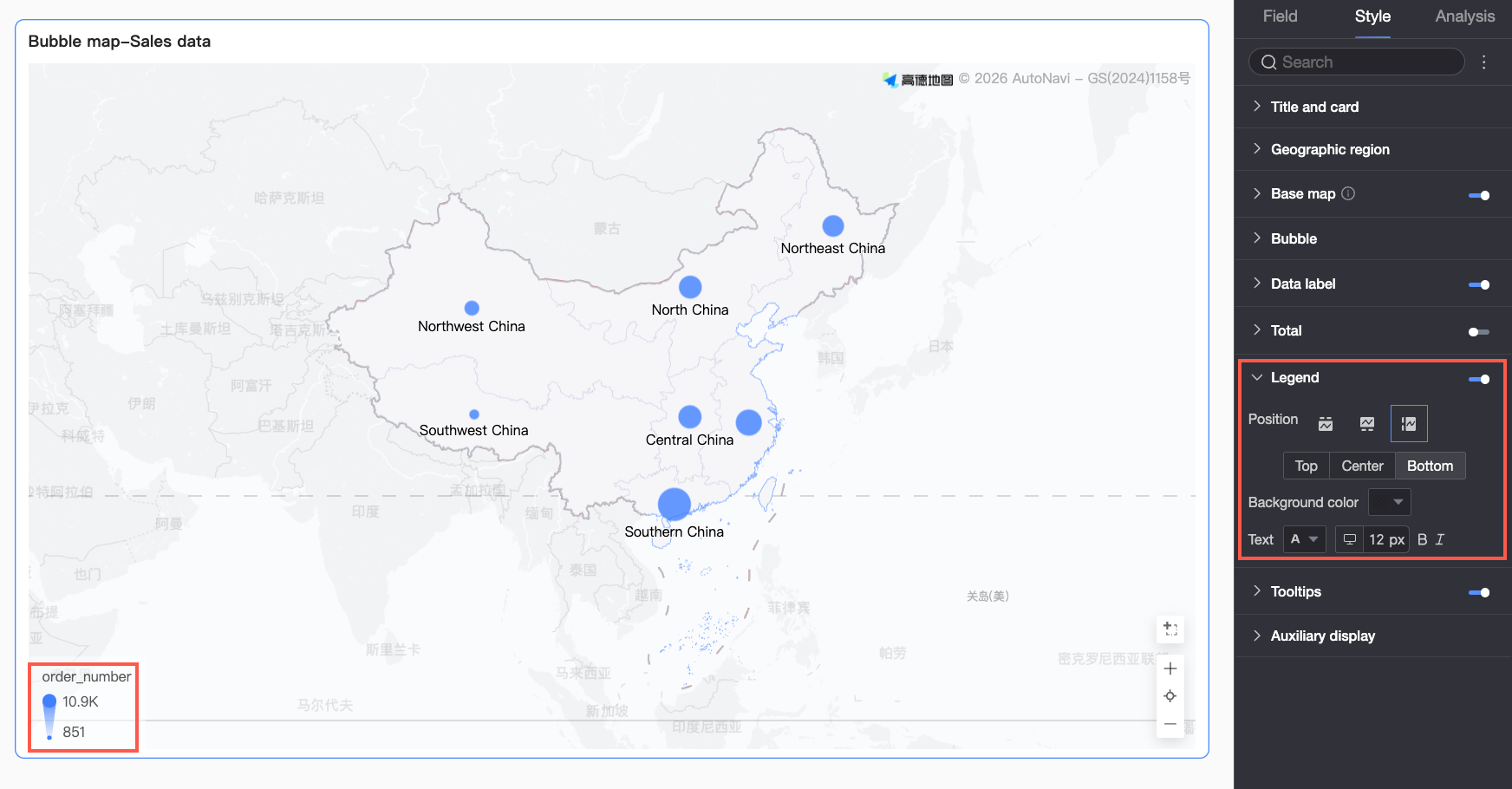Screen dimensions: 1512x789
Task: Click the Southern China data label
Action: click(x=675, y=532)
